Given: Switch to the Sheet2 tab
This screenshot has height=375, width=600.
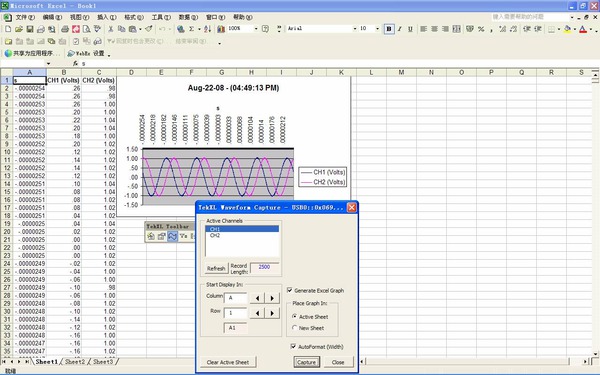Looking at the screenshot, I should [75, 361].
